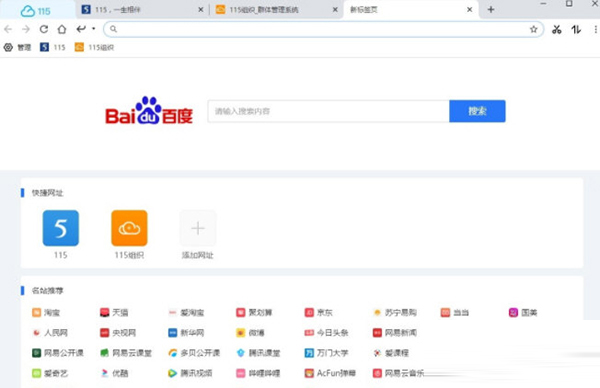600x388 pixels.
Task: Switch to the '115组织' group management tab
Action: [277, 10]
